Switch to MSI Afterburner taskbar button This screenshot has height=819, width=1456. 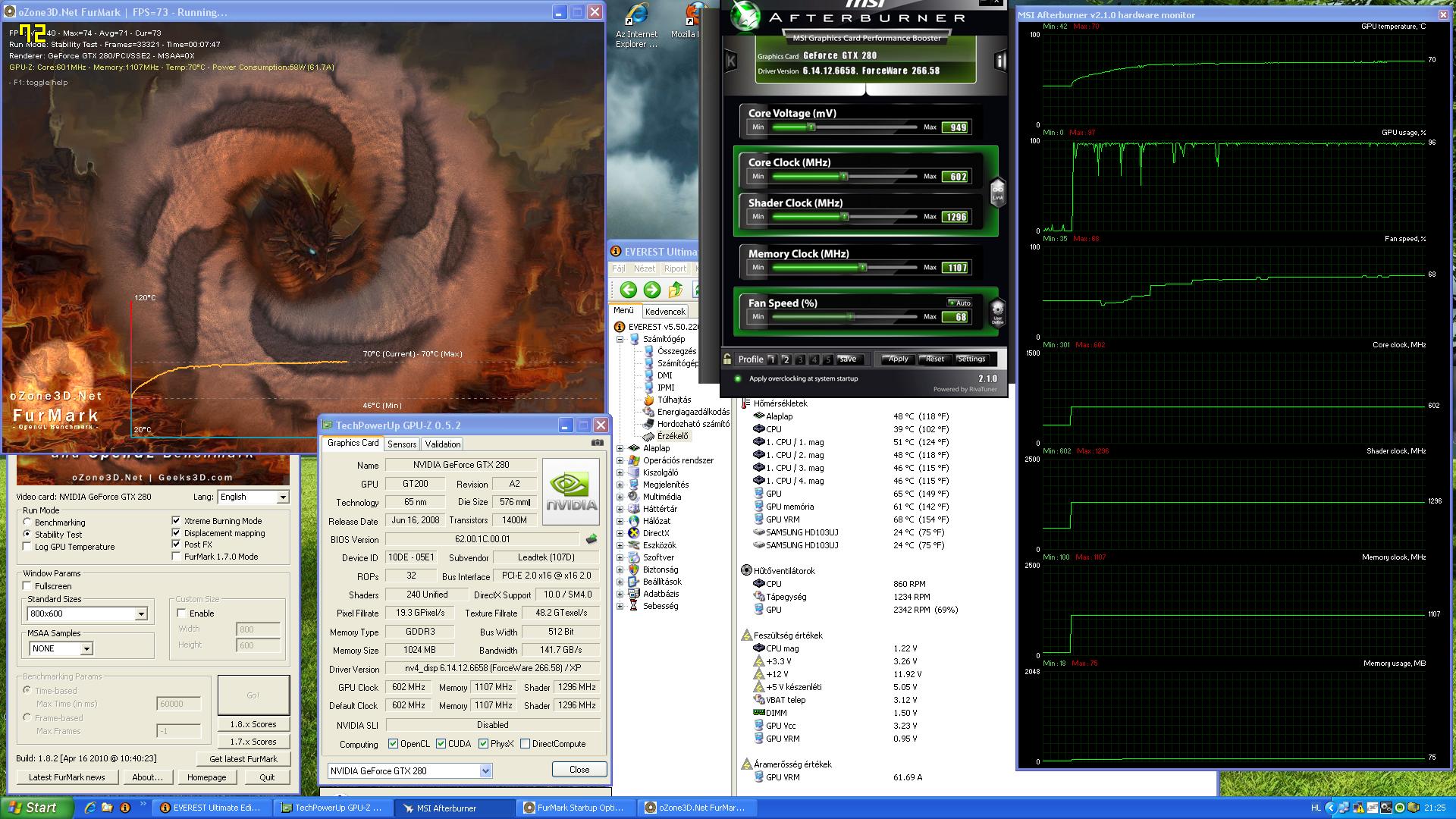coord(456,808)
